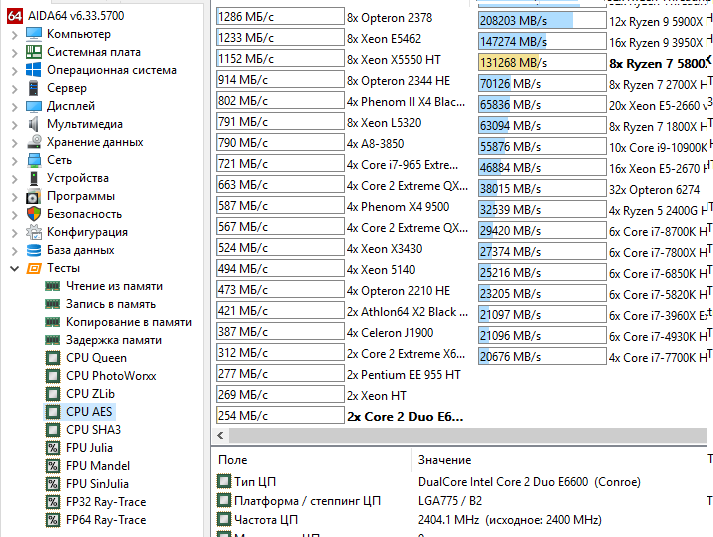
Task: Click memory icon for Копирование в памяти
Action: [53, 322]
